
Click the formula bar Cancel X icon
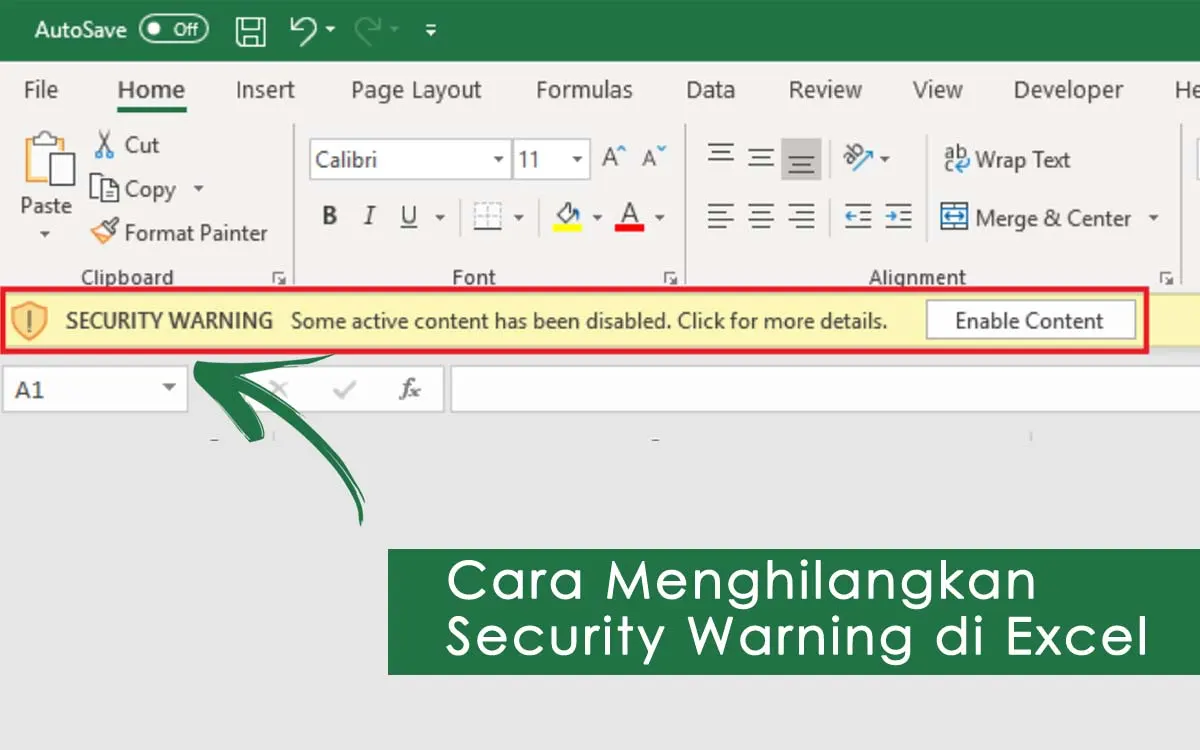279,390
